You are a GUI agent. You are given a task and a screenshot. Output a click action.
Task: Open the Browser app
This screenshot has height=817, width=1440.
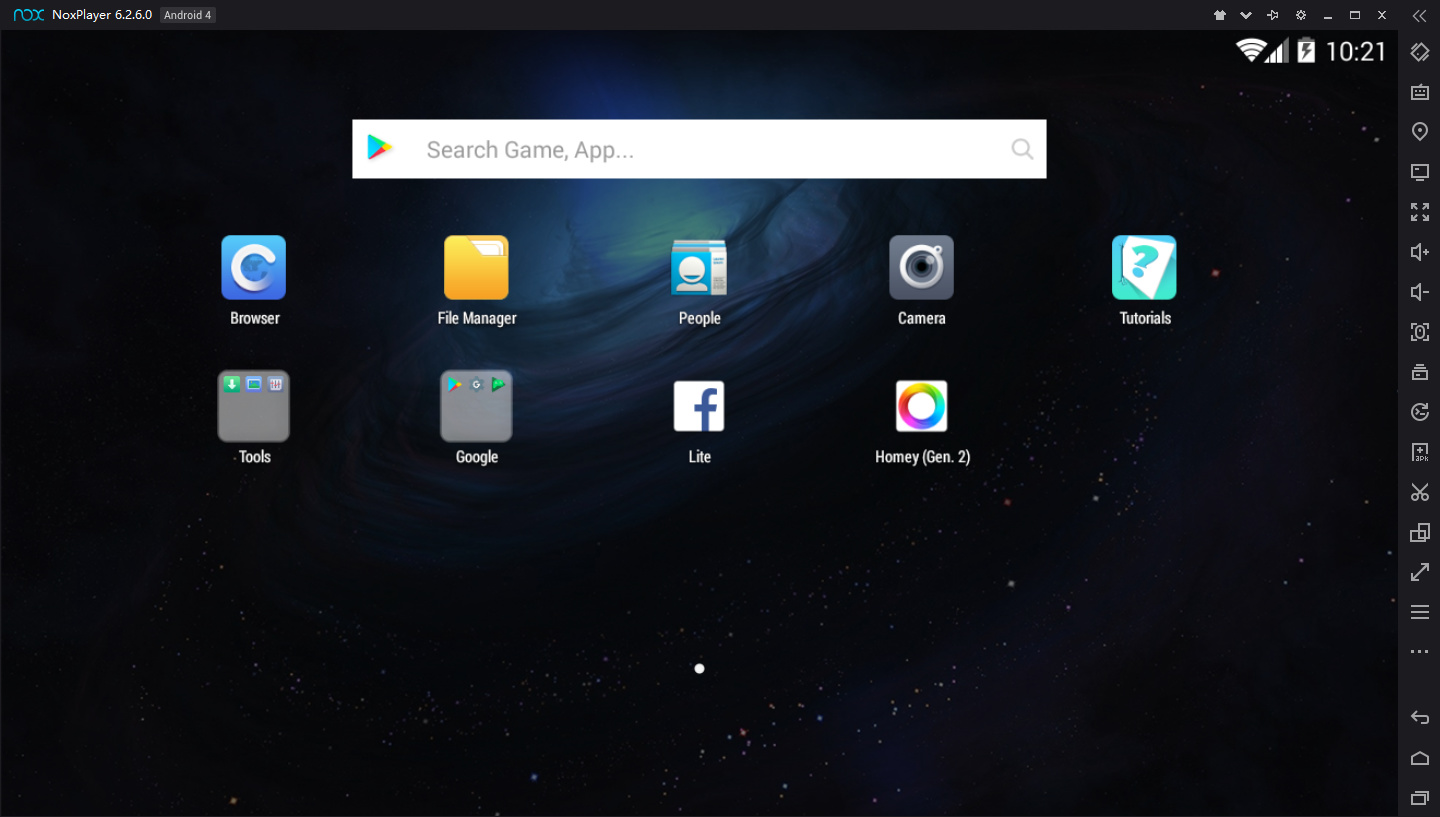pyautogui.click(x=254, y=268)
